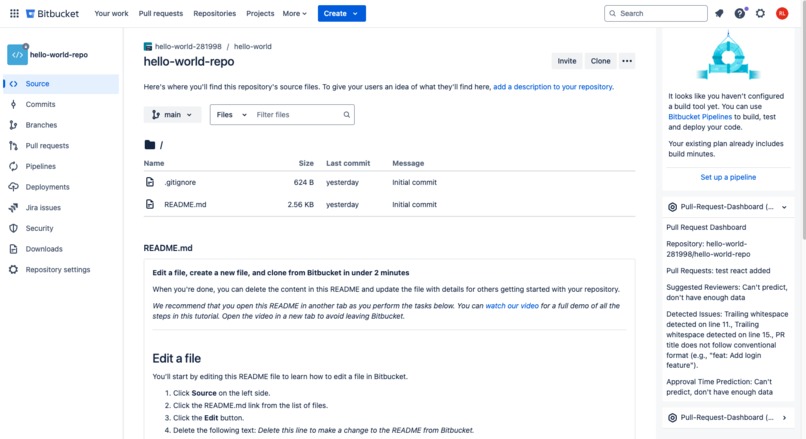The height and width of the screenshot is (439, 806).
Task: Open the .gitignore file name
Action: (x=180, y=182)
